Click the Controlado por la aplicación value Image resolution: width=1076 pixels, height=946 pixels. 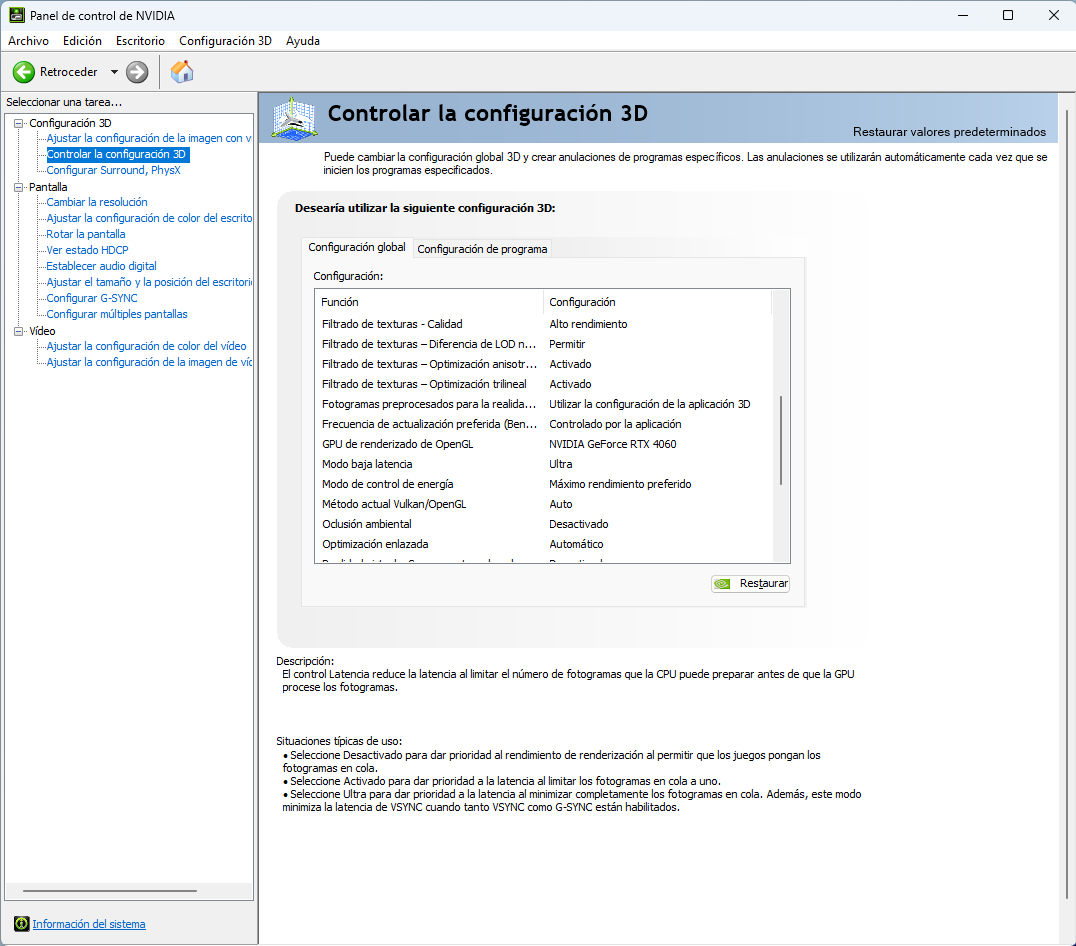coord(616,424)
